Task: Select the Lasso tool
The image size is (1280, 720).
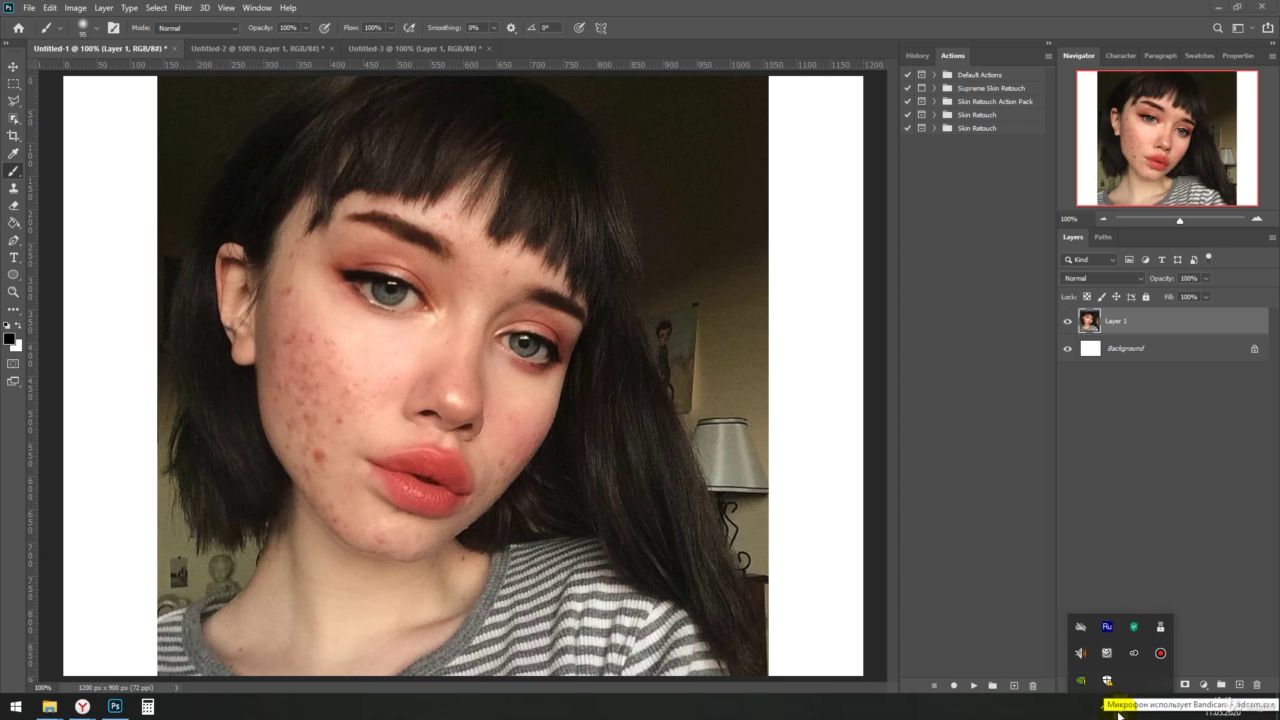Action: tap(13, 101)
